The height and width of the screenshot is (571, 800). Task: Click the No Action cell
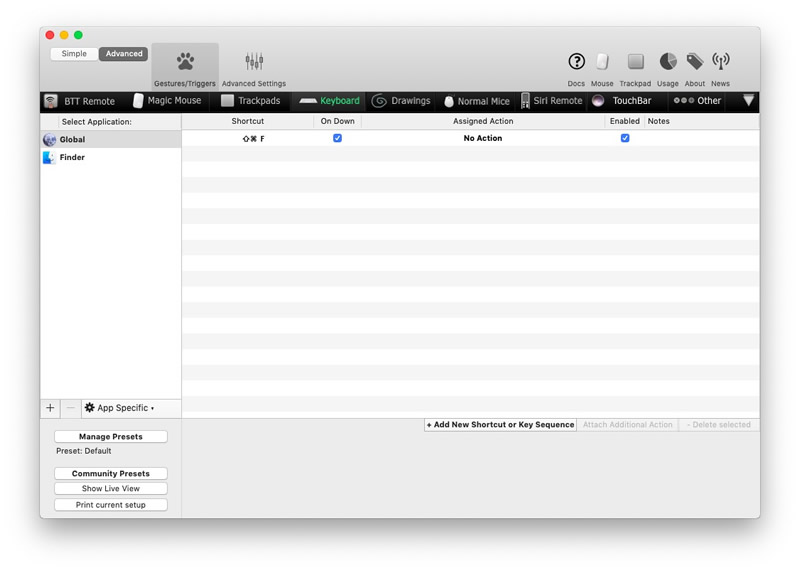point(483,138)
